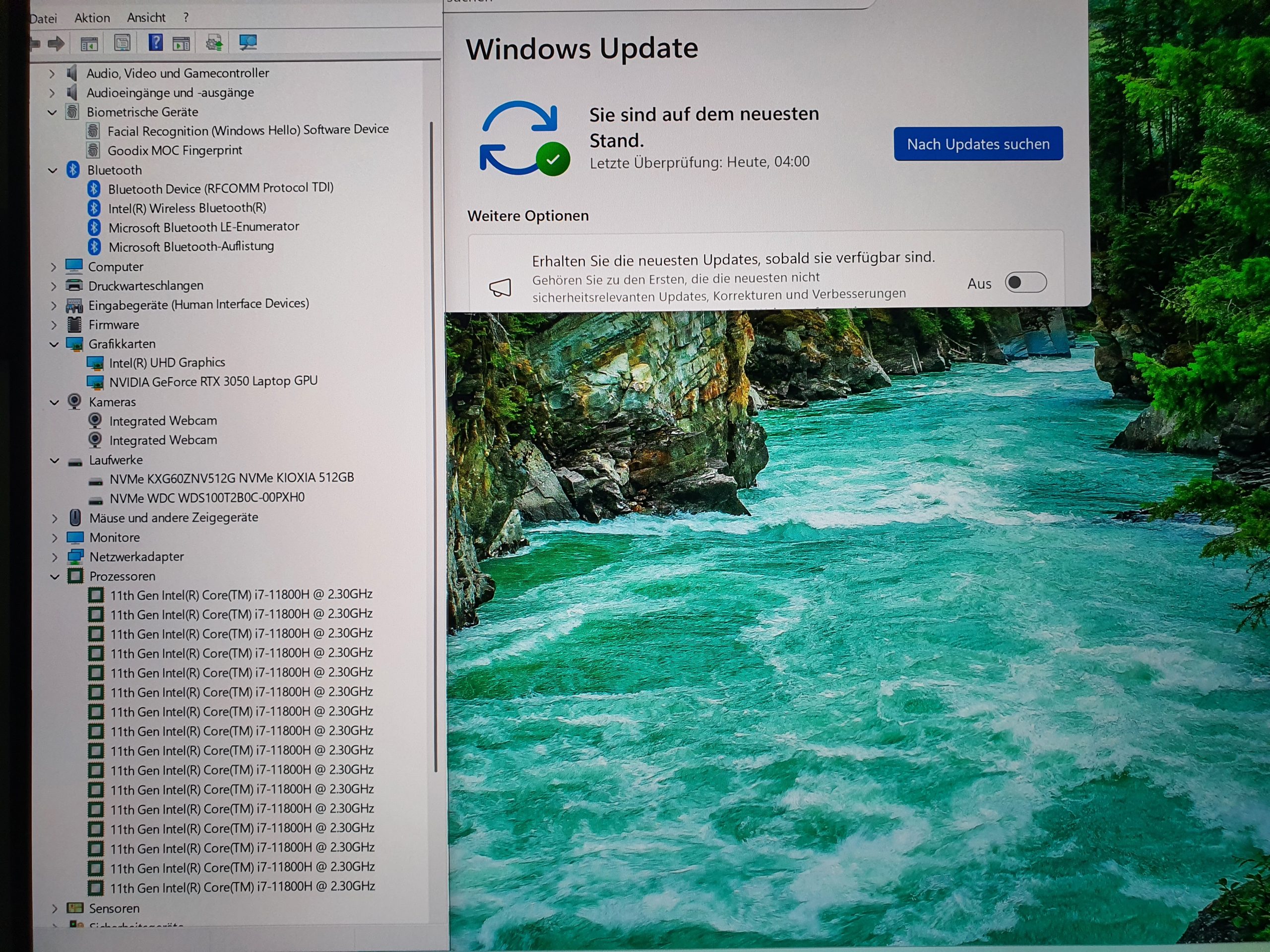Expand the Netzwerkadapter category
This screenshot has height=952, width=1270.
[x=55, y=557]
